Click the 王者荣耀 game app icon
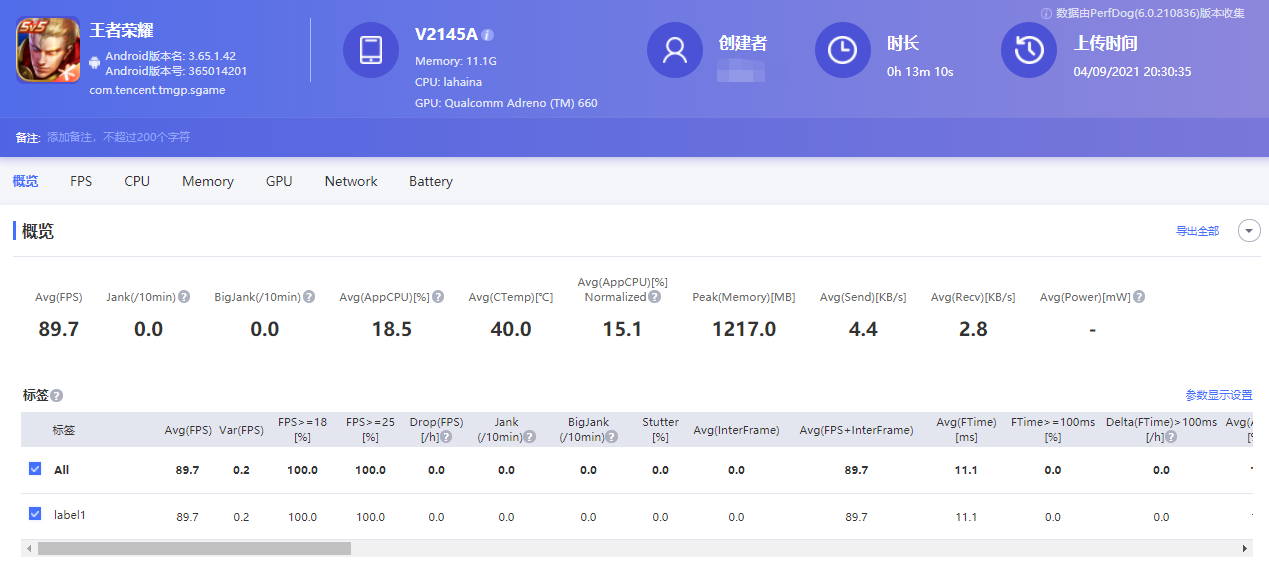The image size is (1269, 567). (48, 50)
